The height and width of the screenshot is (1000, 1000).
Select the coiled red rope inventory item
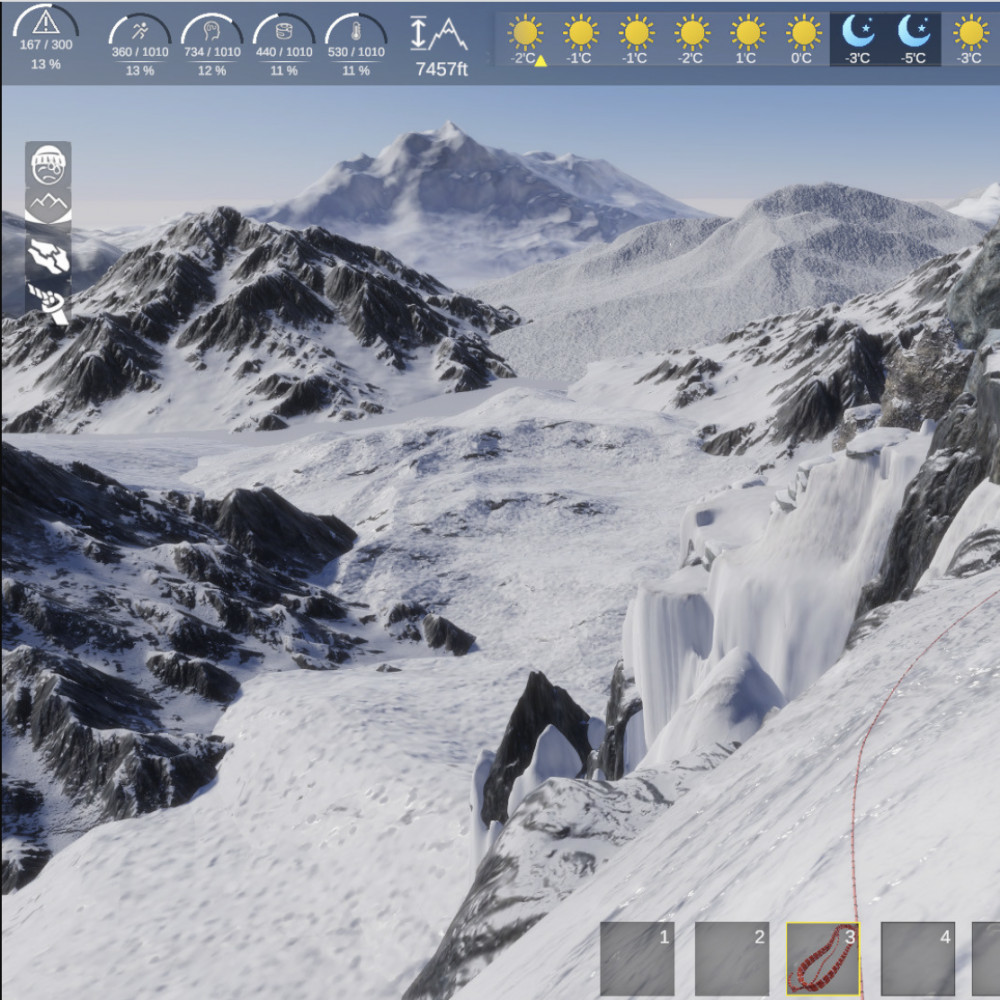[822, 959]
